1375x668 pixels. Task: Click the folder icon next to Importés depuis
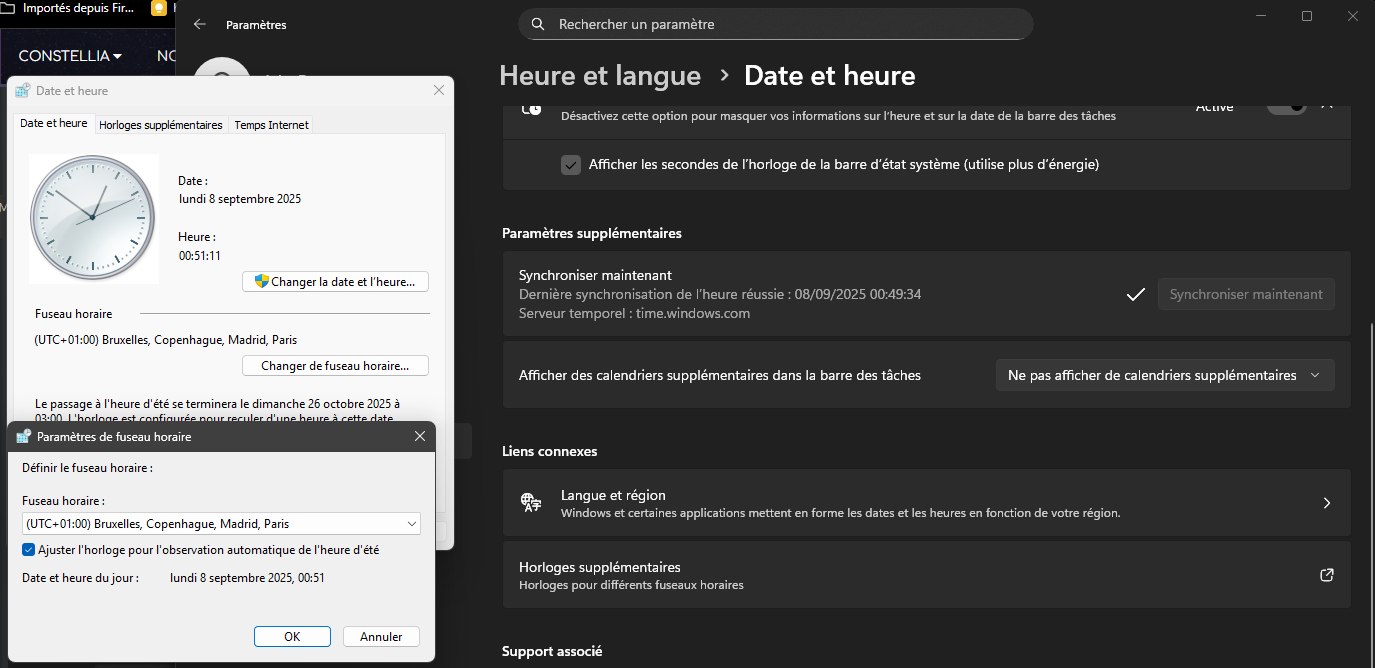coord(9,9)
